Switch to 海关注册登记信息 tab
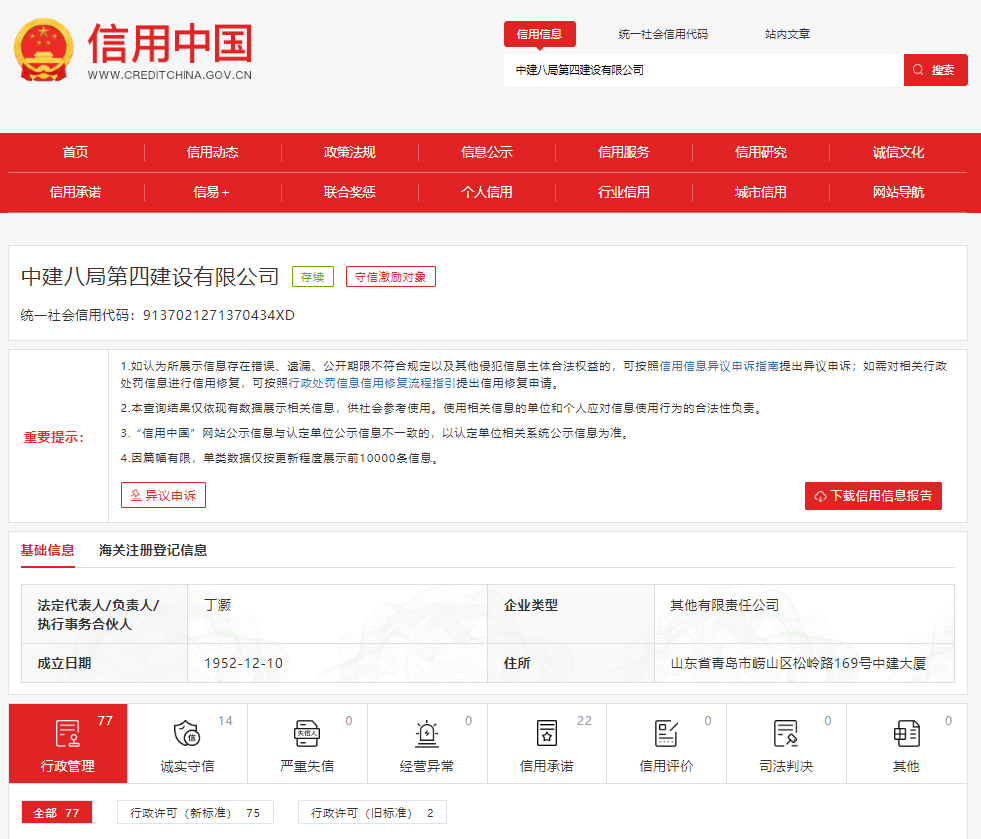The image size is (981, 839). [x=153, y=550]
